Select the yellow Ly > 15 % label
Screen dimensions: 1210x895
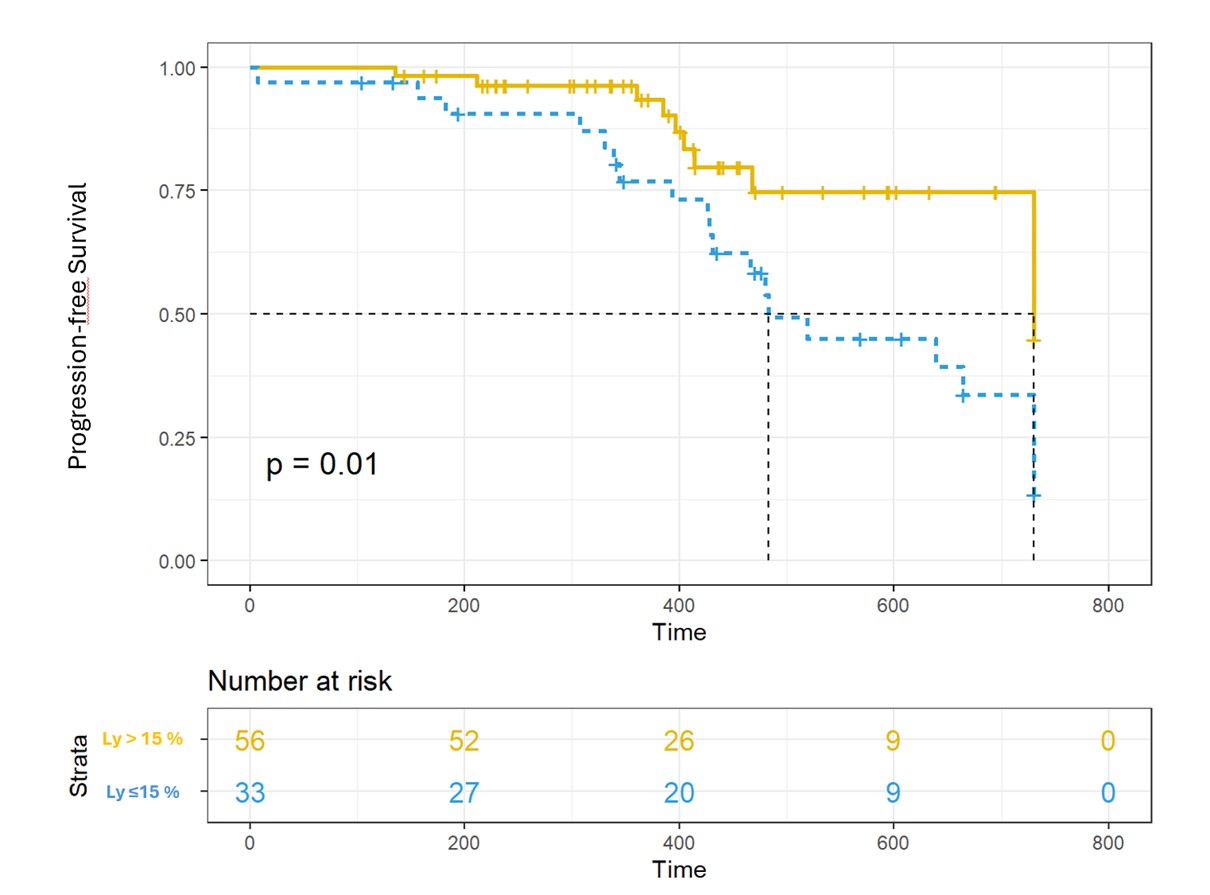[x=143, y=740]
